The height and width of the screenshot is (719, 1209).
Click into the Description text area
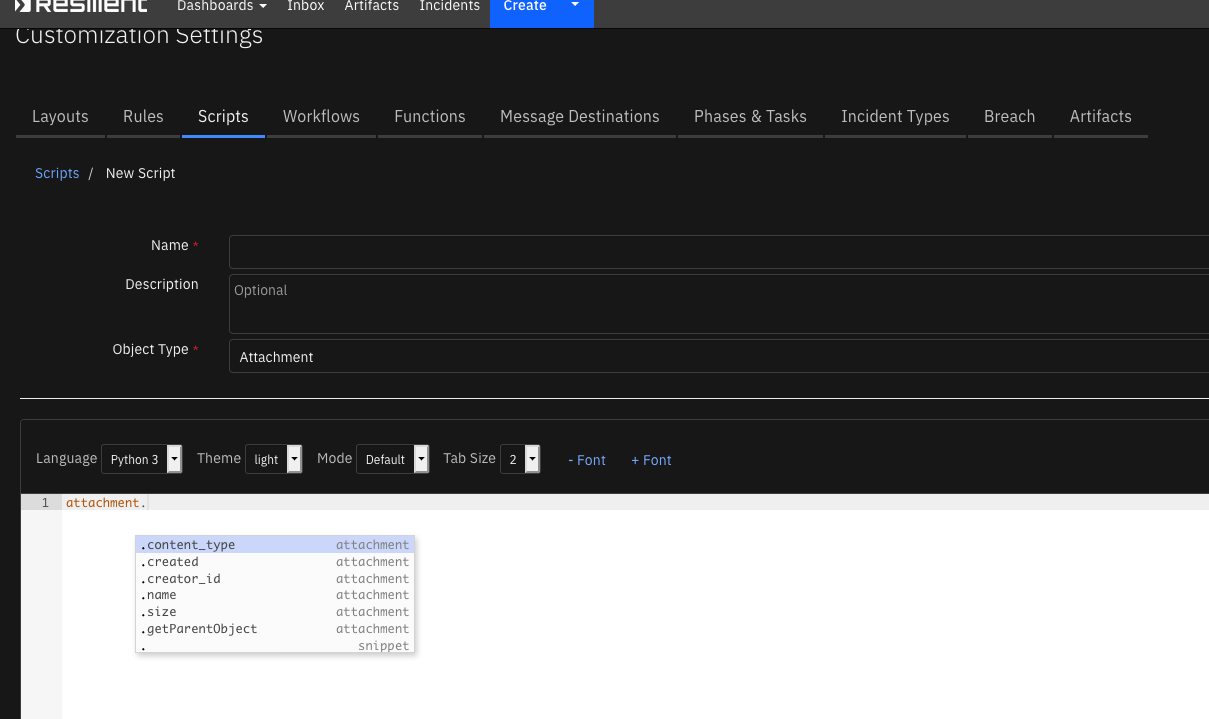click(719, 304)
